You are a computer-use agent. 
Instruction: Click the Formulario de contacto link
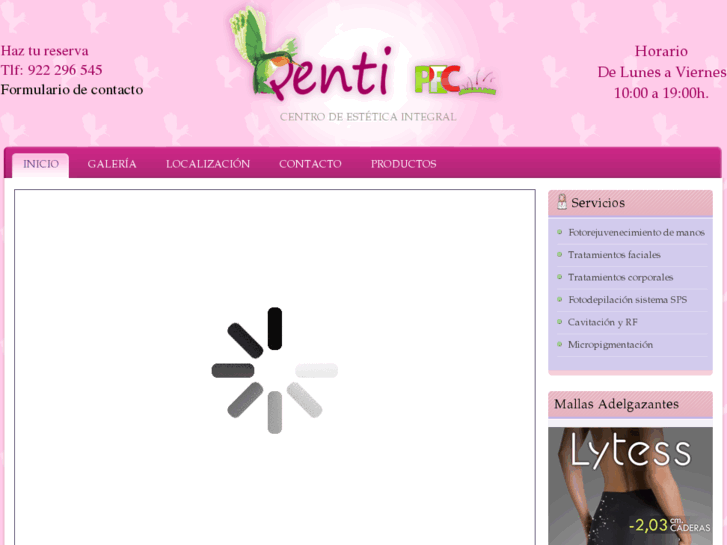tap(72, 90)
